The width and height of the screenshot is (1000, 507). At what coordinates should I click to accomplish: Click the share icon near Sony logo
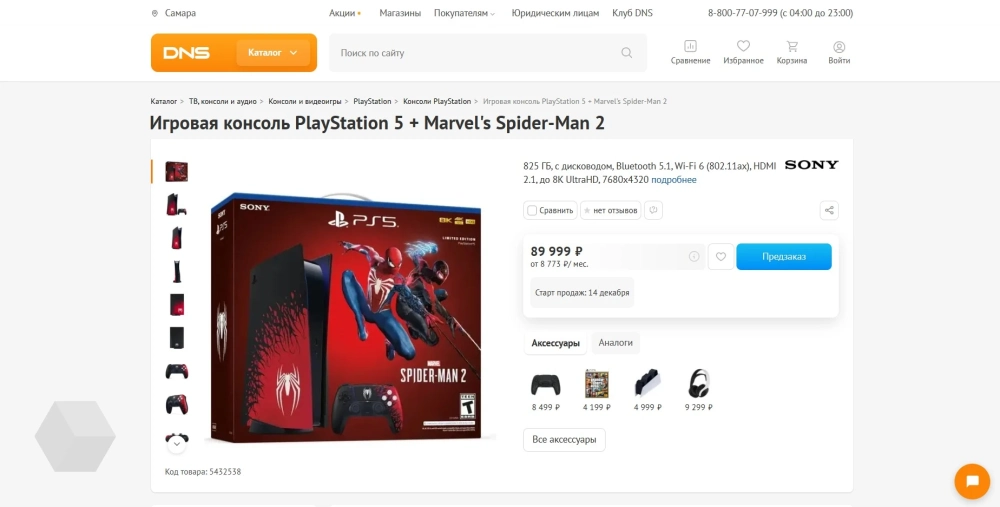[x=828, y=210]
